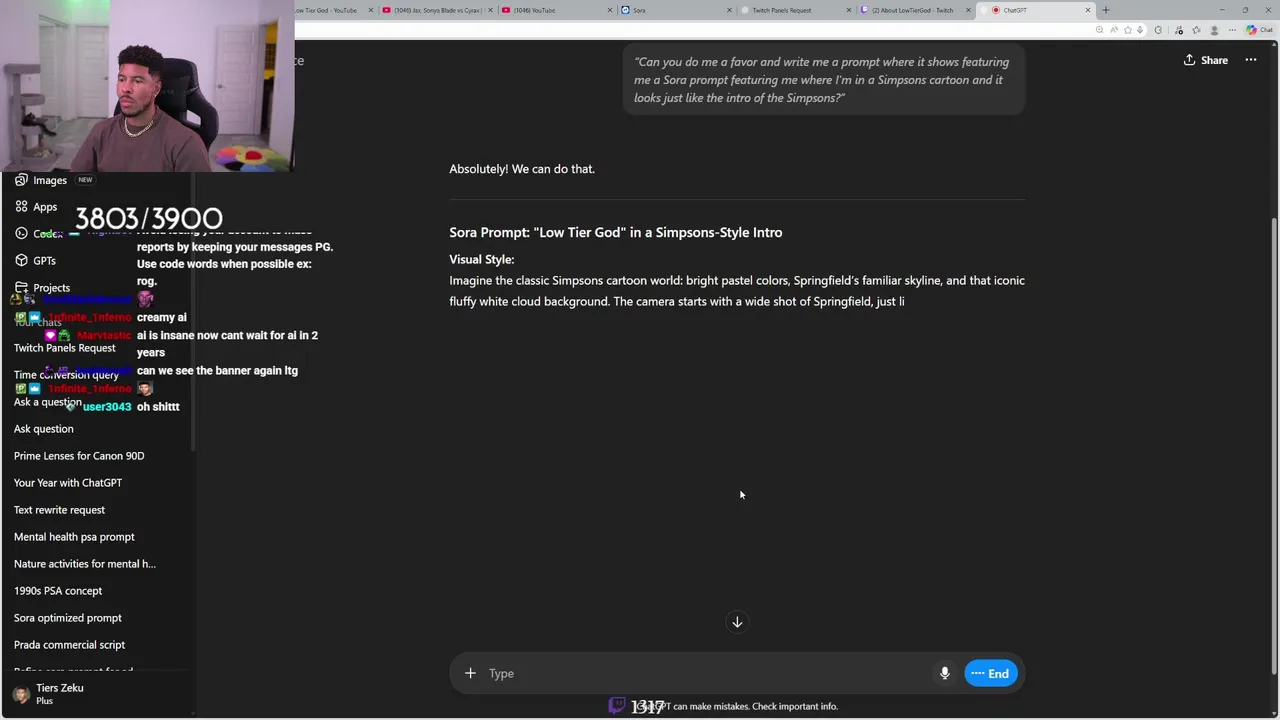
Task: Open the browser Favorites list icon
Action: [1196, 30]
